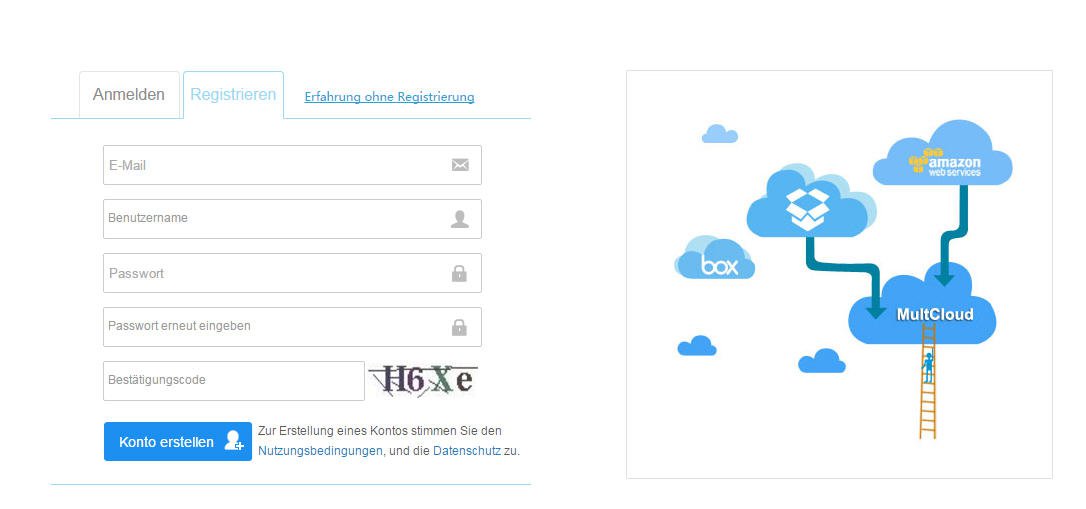
Task: Click the padlock icon in Passwort field
Action: 459,273
